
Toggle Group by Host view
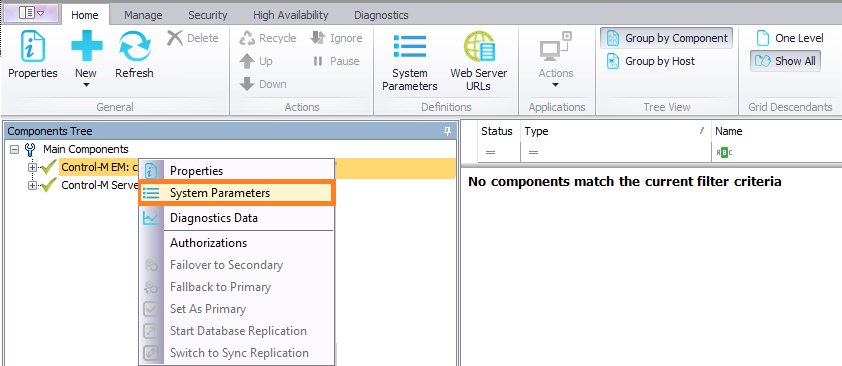[650, 61]
